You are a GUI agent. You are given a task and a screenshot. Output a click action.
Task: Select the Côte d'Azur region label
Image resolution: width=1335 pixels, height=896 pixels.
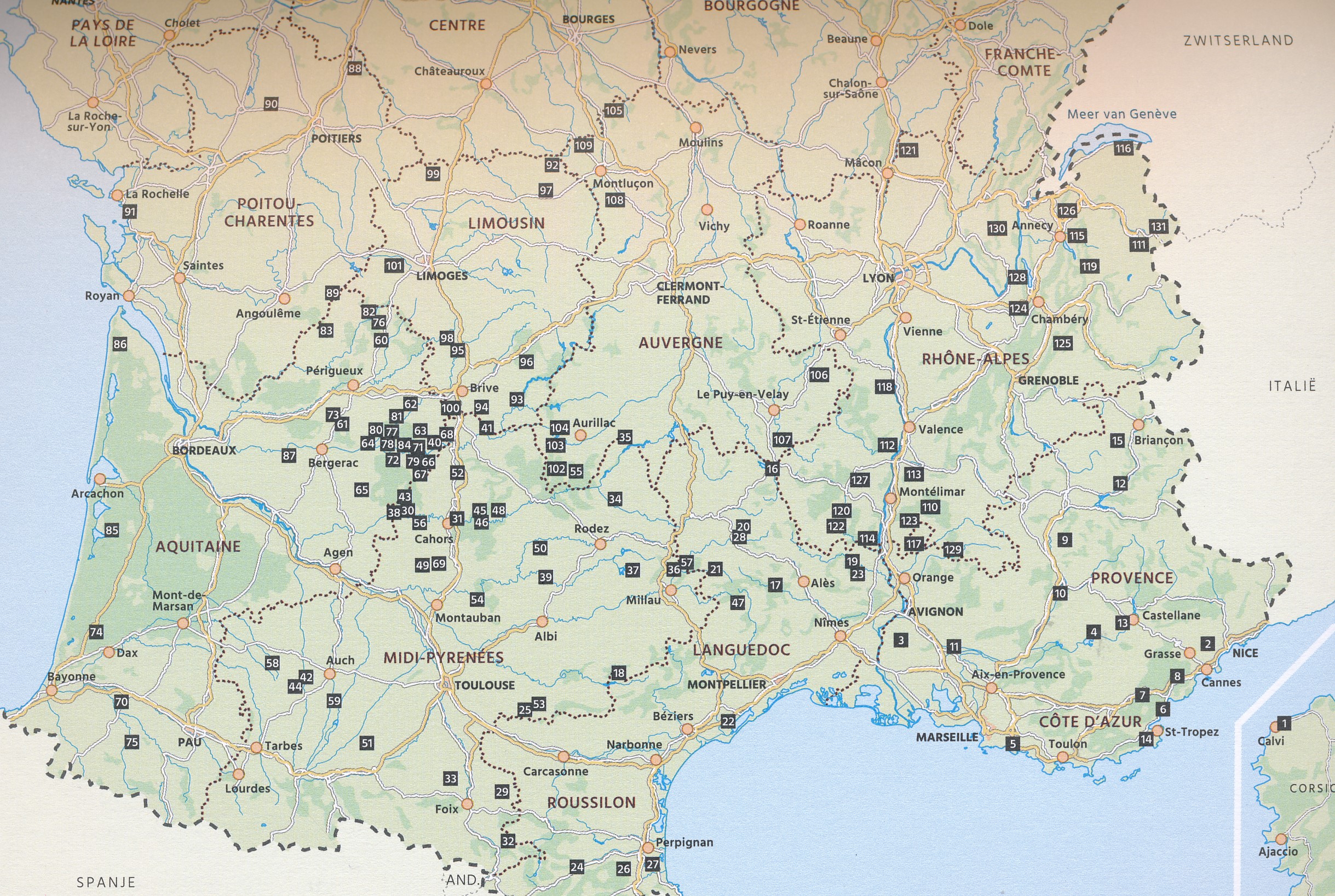pyautogui.click(x=1090, y=722)
